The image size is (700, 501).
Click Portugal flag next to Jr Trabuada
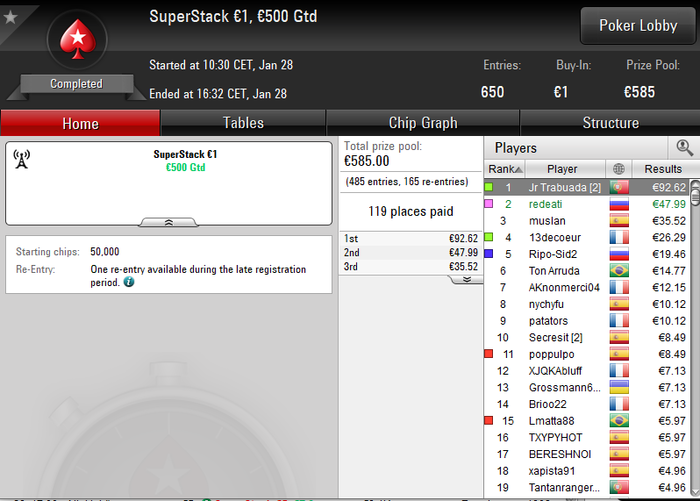click(619, 187)
